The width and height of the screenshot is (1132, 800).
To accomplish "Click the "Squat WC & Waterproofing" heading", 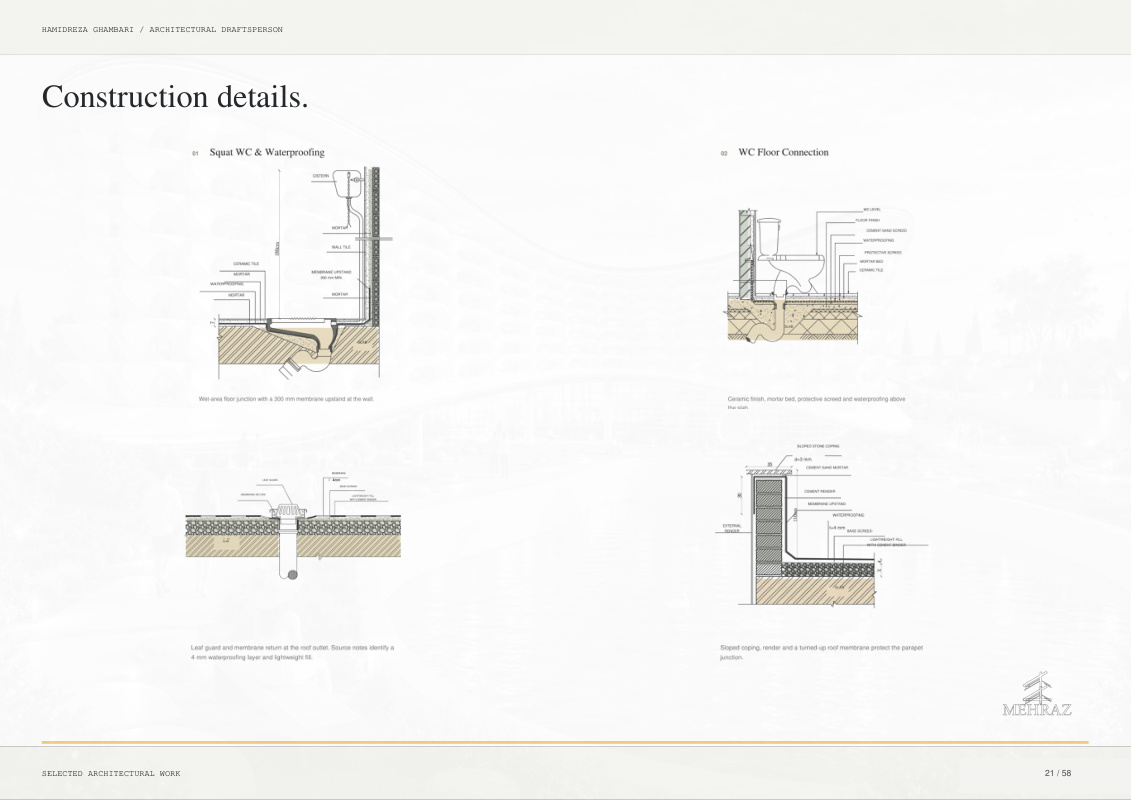I will point(267,152).
